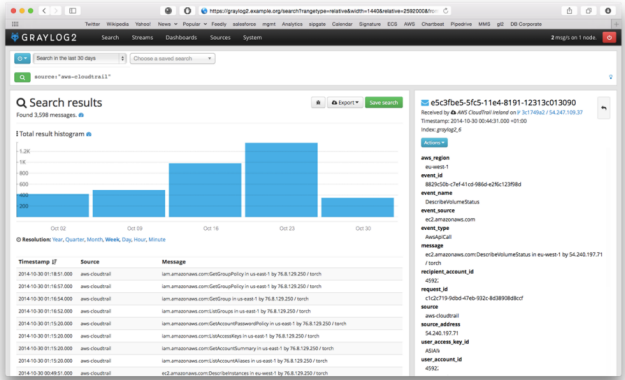Reload the page with the address bar refresh icon
Screen dimensions: 625x380
tap(446, 11)
